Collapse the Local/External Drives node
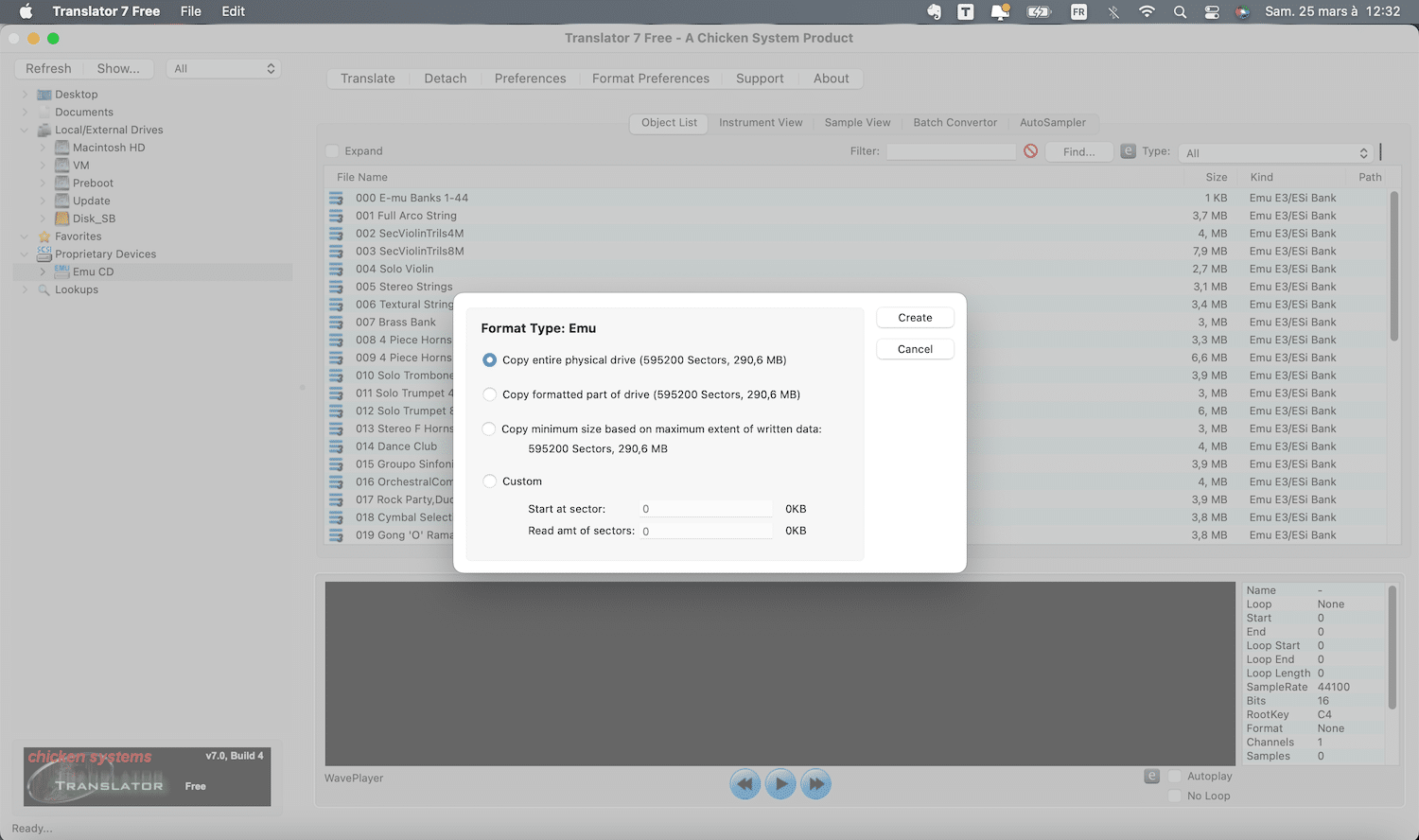Viewport: 1419px width, 840px height. tap(25, 130)
